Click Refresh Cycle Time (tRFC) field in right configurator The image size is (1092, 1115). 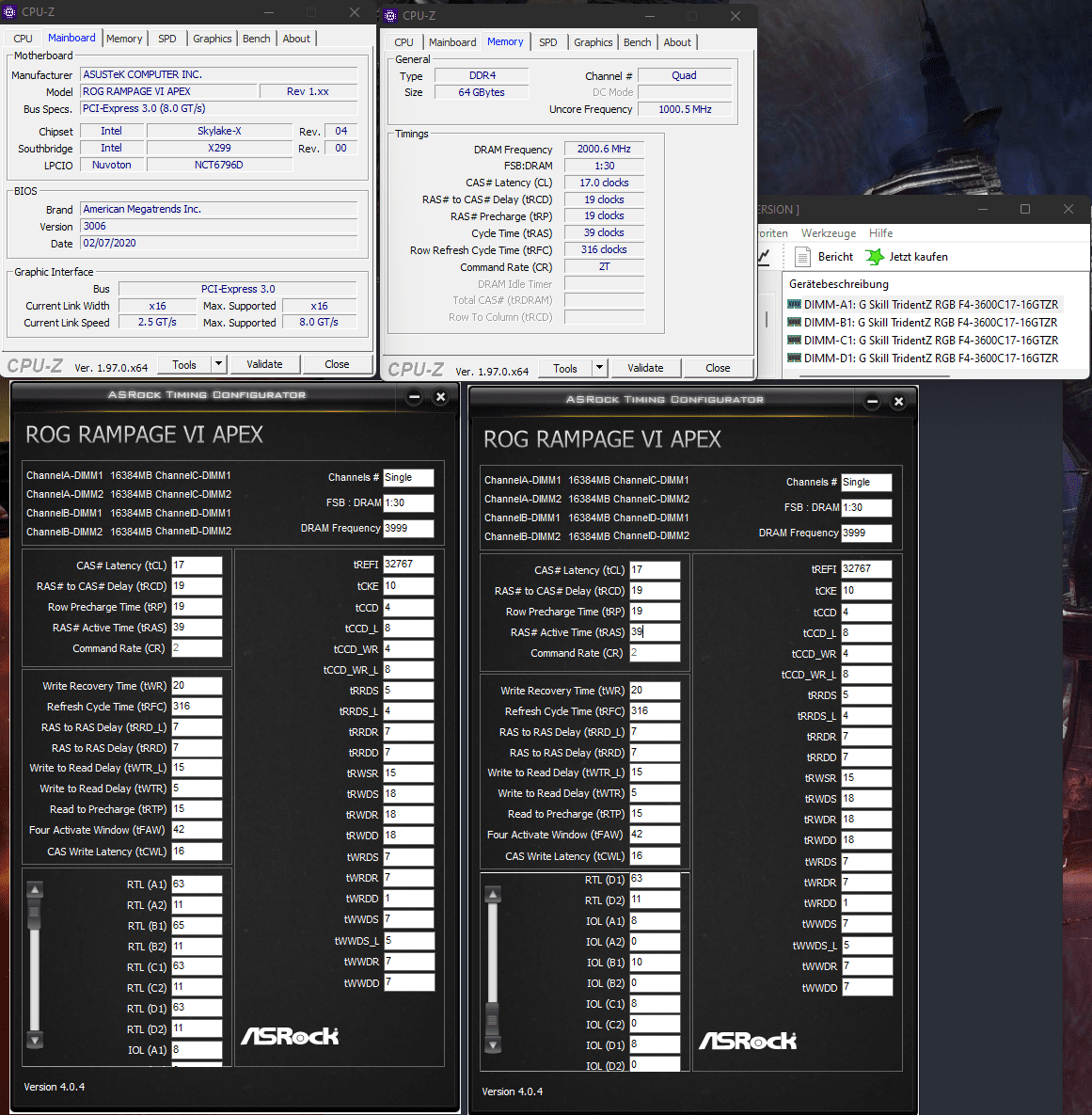click(x=655, y=711)
